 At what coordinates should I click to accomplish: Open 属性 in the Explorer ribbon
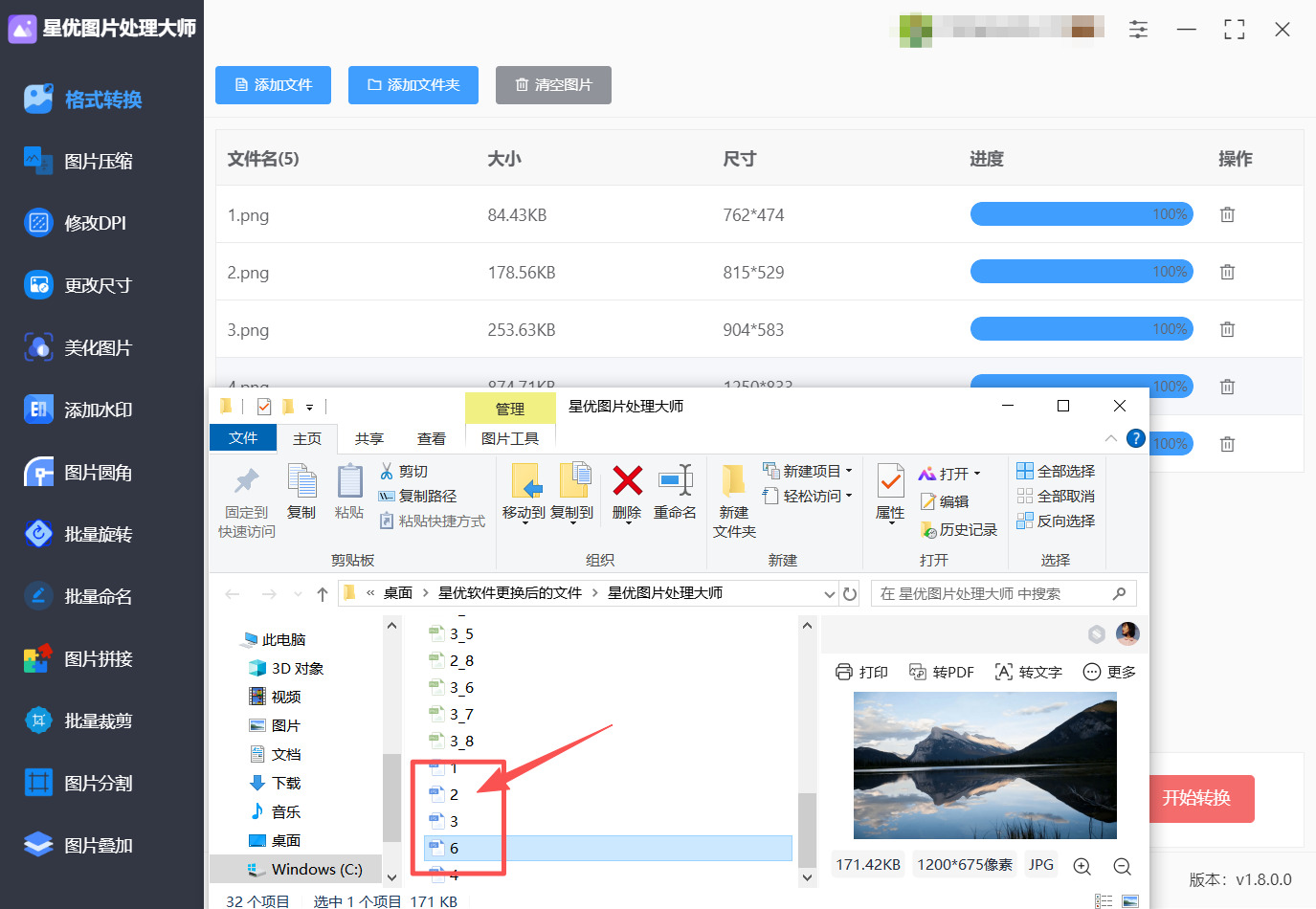click(890, 493)
